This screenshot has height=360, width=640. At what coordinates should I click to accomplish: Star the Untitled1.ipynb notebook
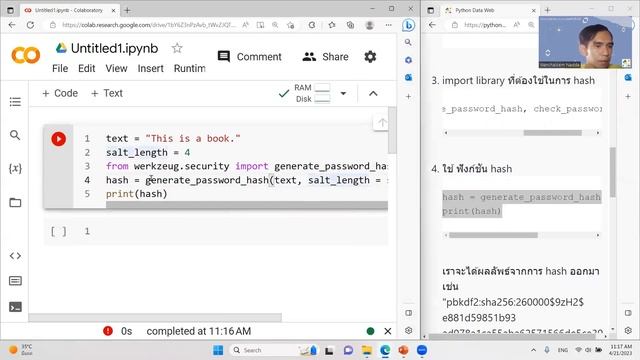point(177,48)
